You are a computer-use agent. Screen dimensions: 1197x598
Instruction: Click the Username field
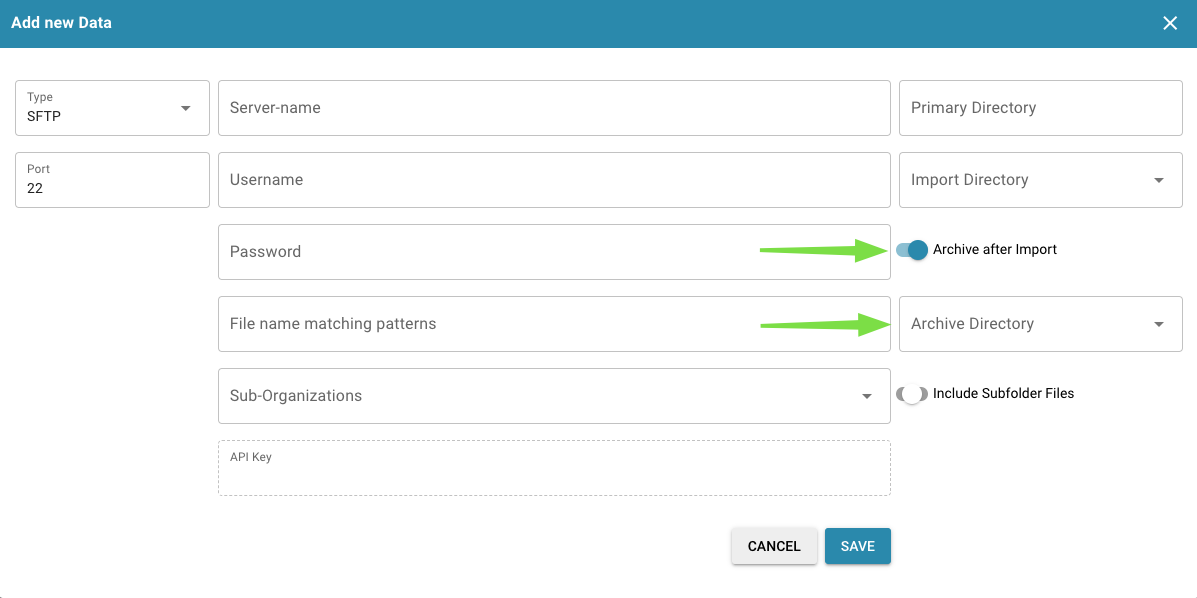pos(553,180)
